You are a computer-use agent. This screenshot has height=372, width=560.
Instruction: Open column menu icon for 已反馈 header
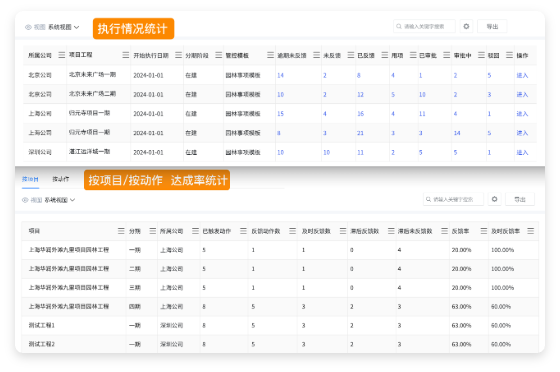tap(385, 55)
